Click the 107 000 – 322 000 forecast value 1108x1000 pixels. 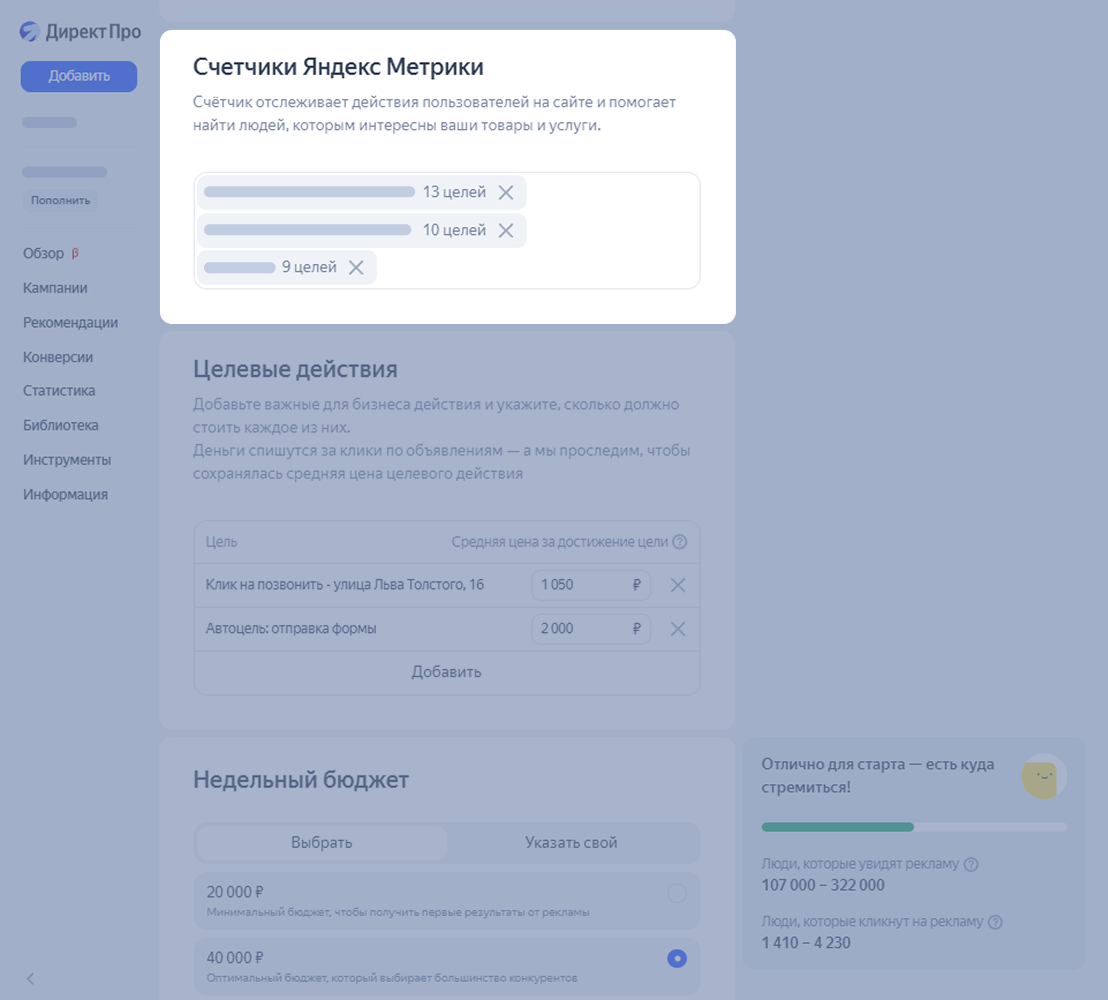pyautogui.click(x=823, y=886)
